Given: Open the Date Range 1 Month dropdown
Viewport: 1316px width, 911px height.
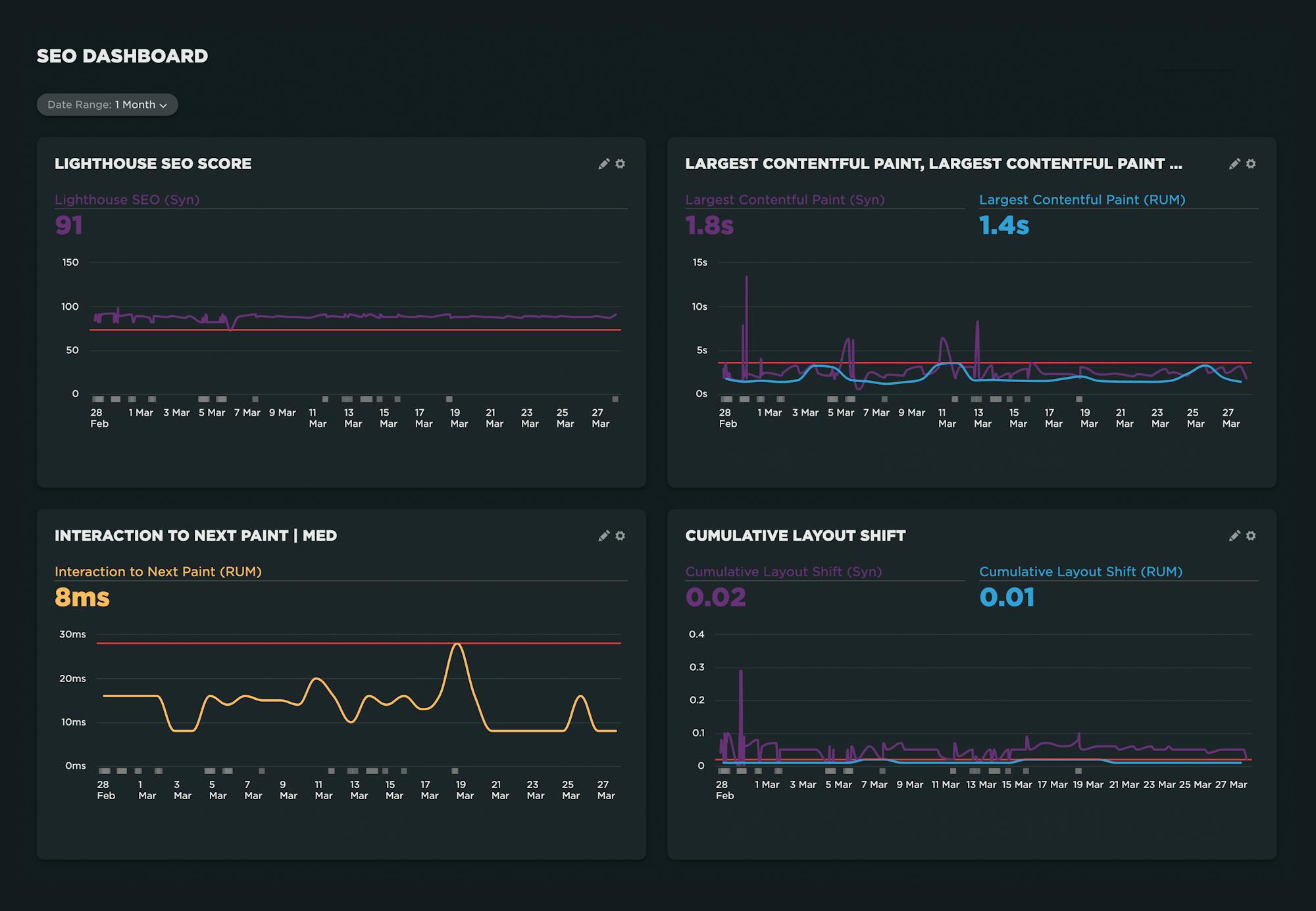Looking at the screenshot, I should 107,105.
